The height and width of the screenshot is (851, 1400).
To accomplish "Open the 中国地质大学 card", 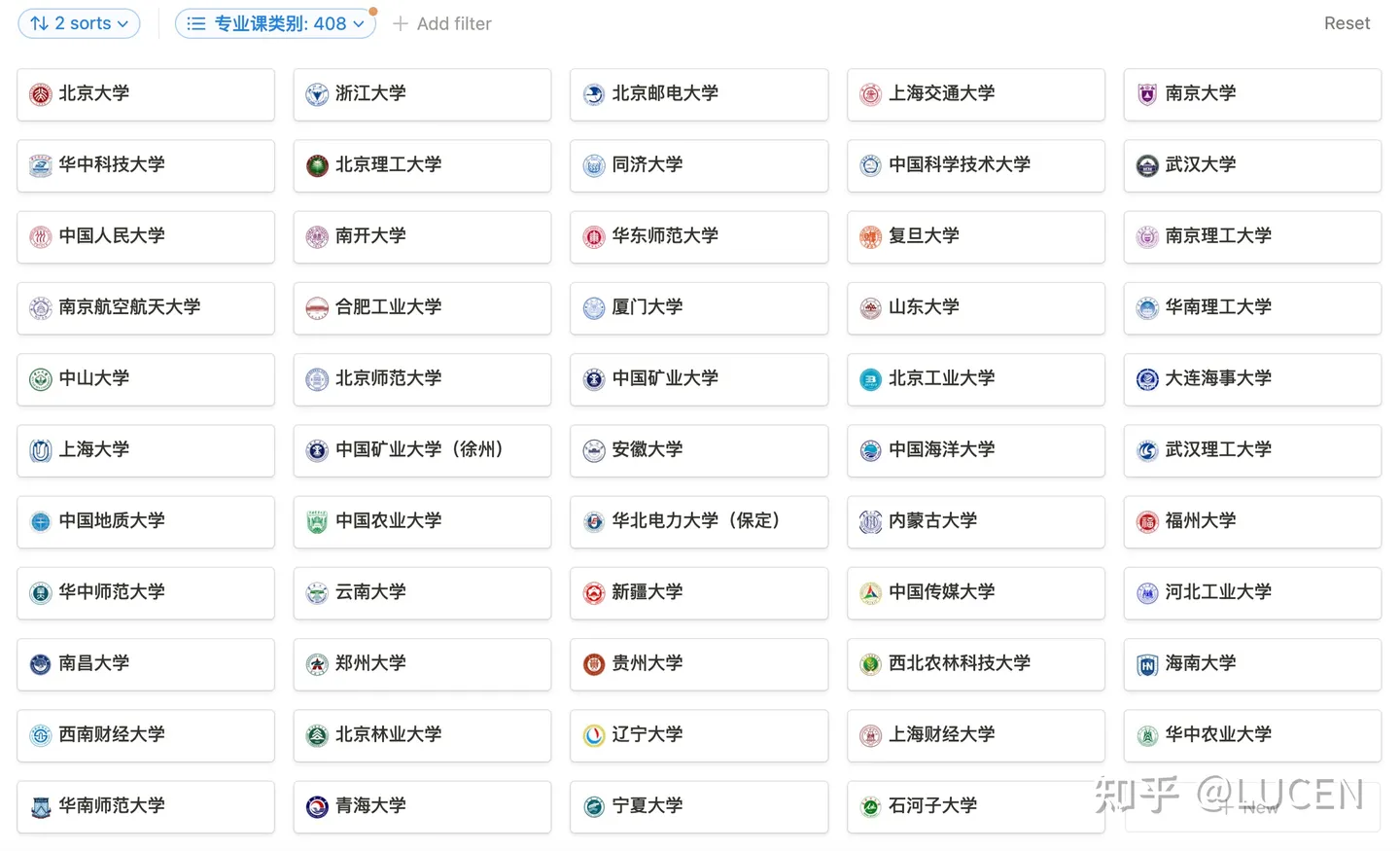I will pyautogui.click(x=146, y=521).
